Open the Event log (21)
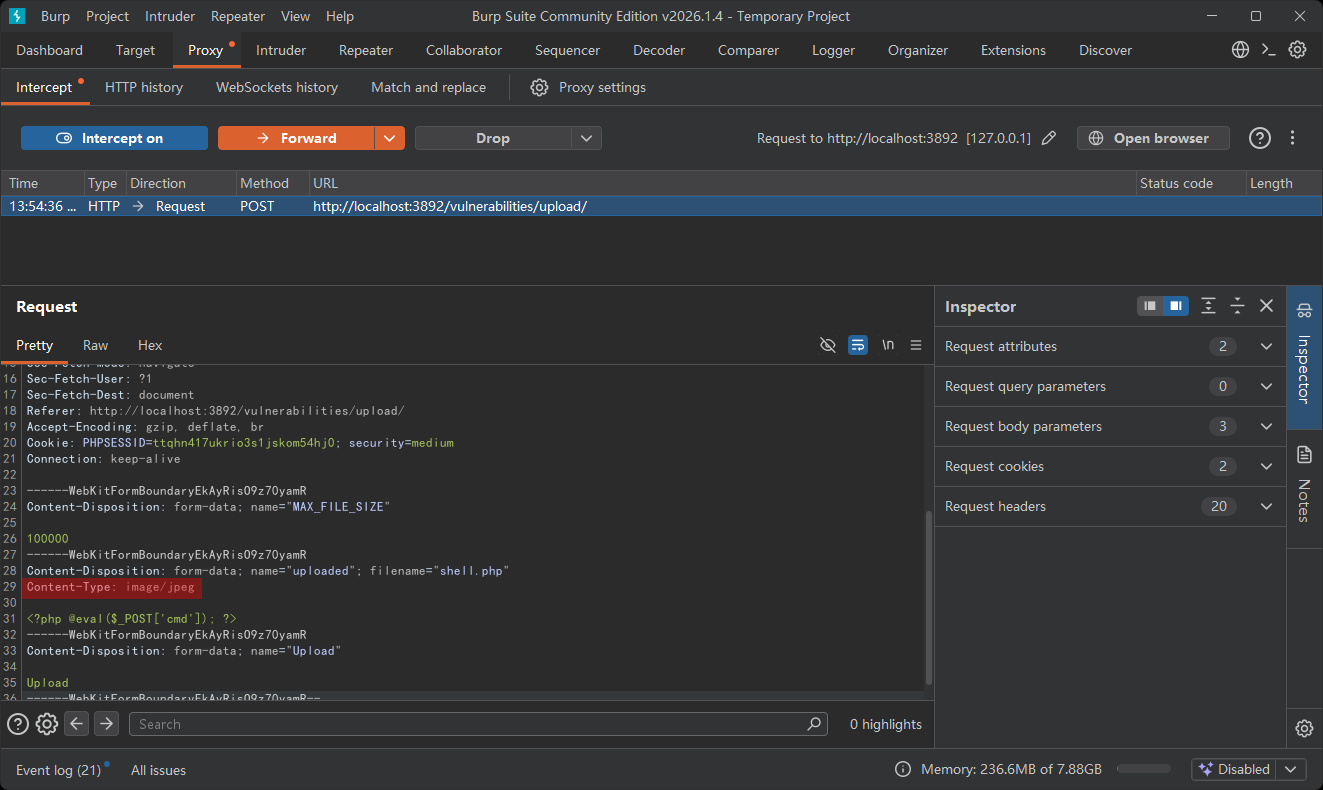 (x=59, y=770)
